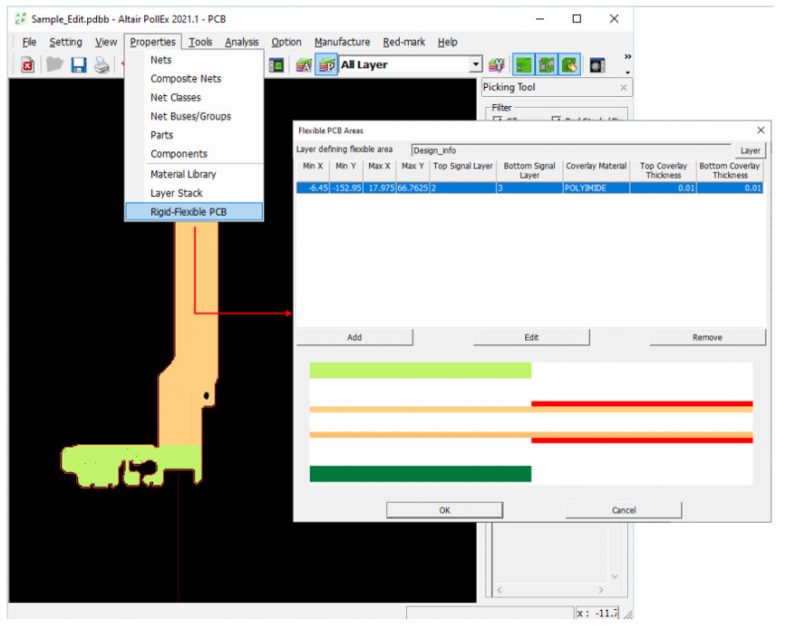Open the Tools menu

point(200,42)
